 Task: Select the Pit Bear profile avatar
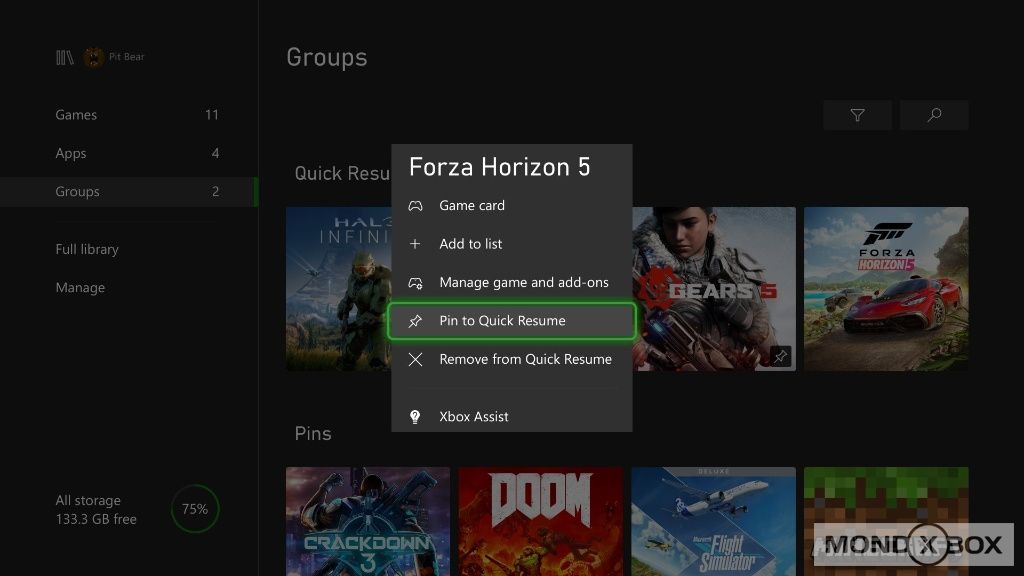coord(94,57)
